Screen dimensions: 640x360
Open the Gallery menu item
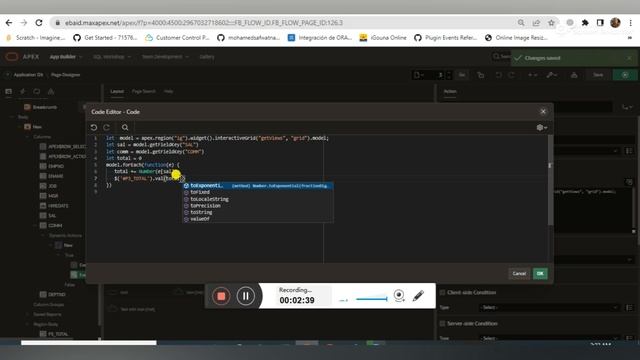207,57
